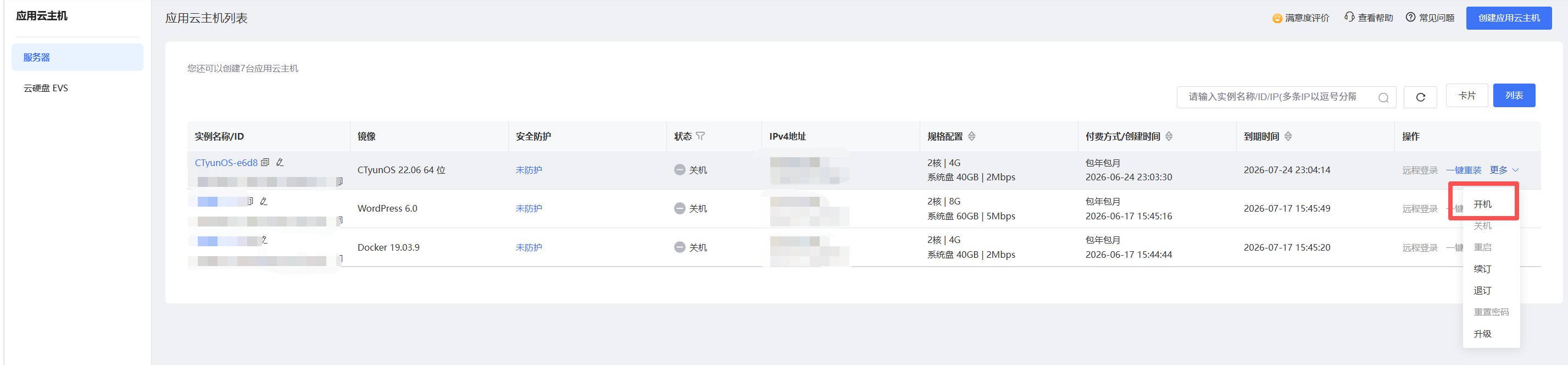Screen dimensions: 1568x365
Task: Click the 关机 status icon in Docker row
Action: [x=680, y=247]
